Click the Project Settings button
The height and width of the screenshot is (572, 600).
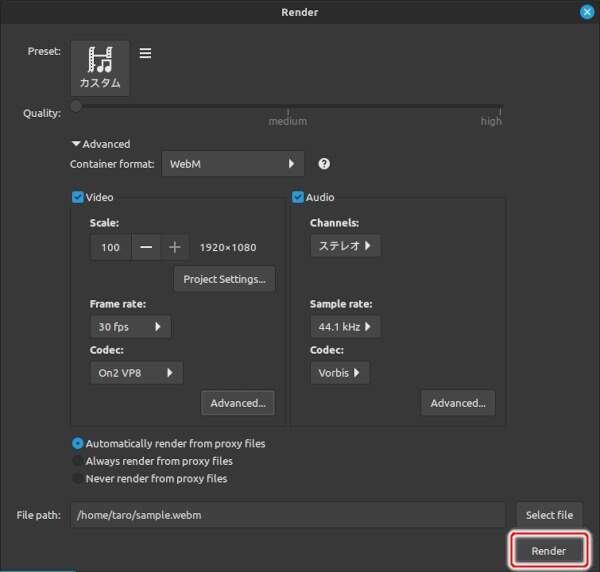(x=224, y=279)
